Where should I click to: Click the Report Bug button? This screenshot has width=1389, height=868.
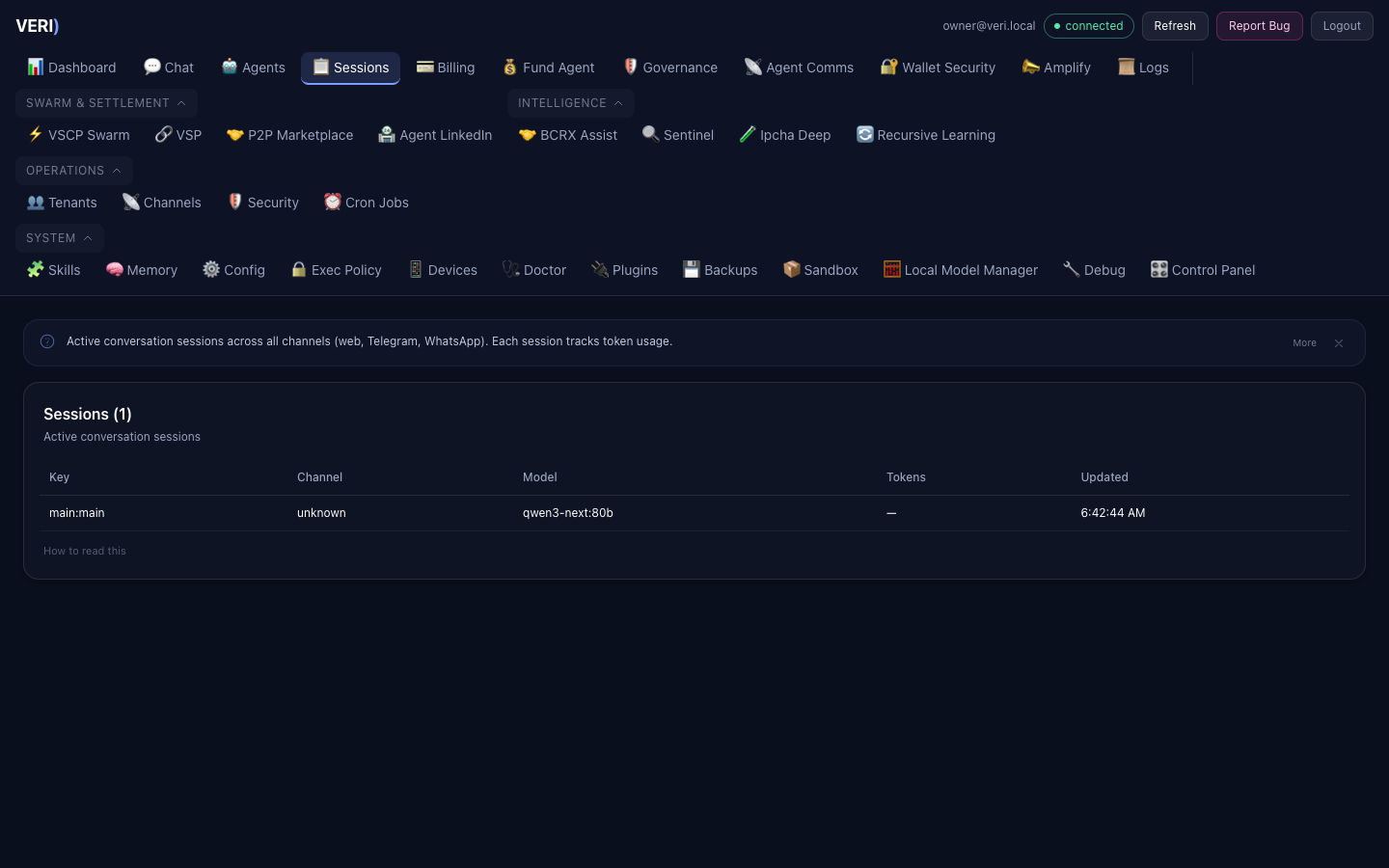1259,26
